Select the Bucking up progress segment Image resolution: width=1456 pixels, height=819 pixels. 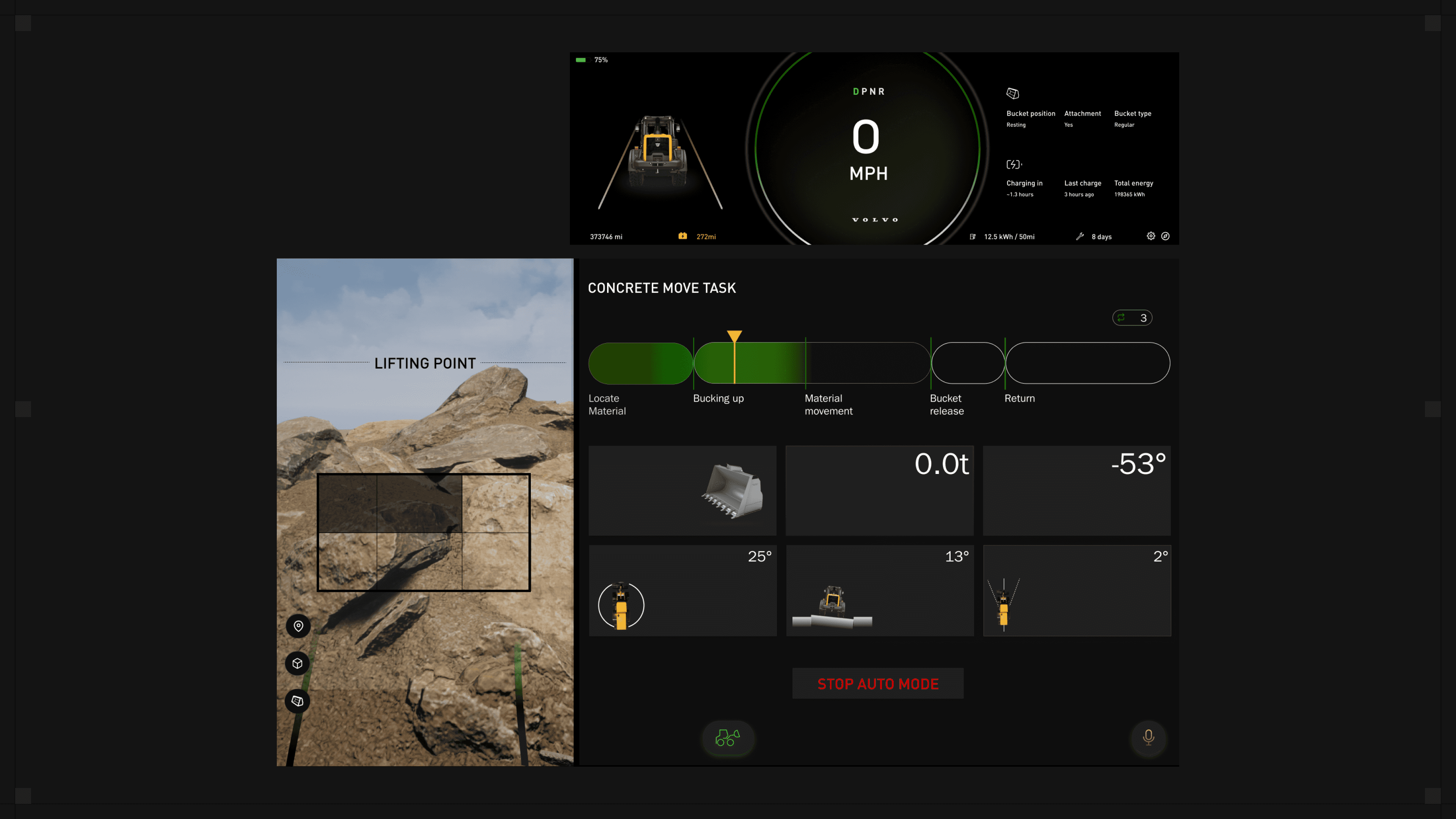[750, 364]
